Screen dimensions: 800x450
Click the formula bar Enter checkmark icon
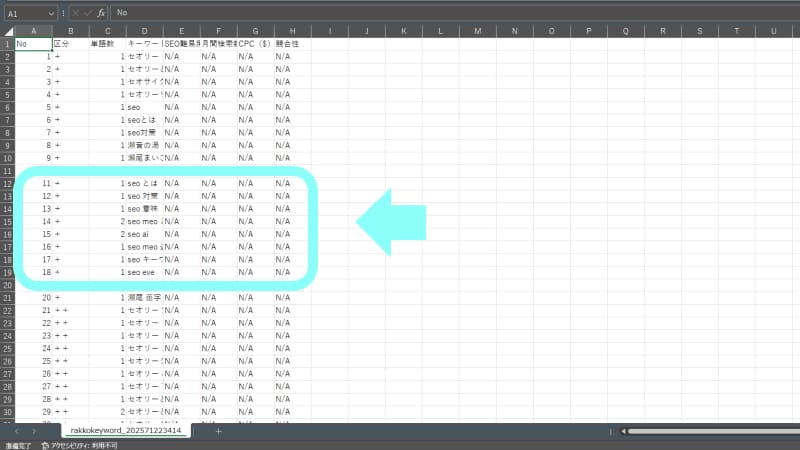(x=88, y=13)
